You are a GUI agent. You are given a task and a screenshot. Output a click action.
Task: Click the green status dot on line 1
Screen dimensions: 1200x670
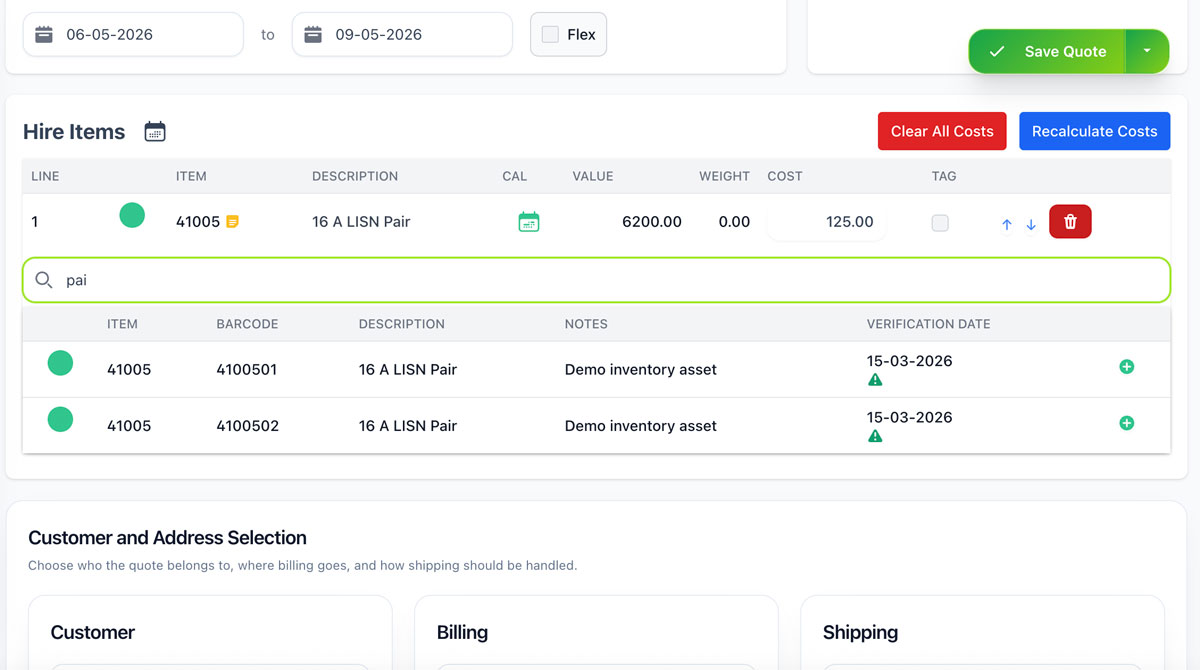pyautogui.click(x=132, y=215)
